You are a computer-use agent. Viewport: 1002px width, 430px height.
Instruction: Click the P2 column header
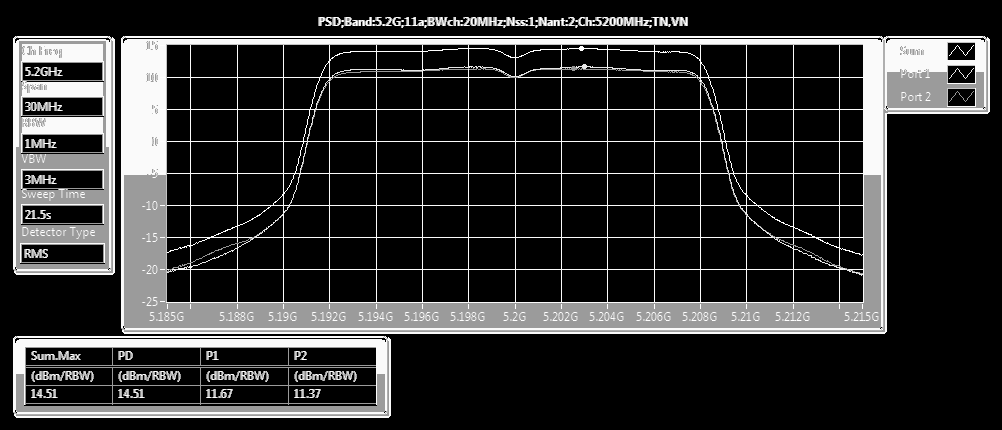332,357
